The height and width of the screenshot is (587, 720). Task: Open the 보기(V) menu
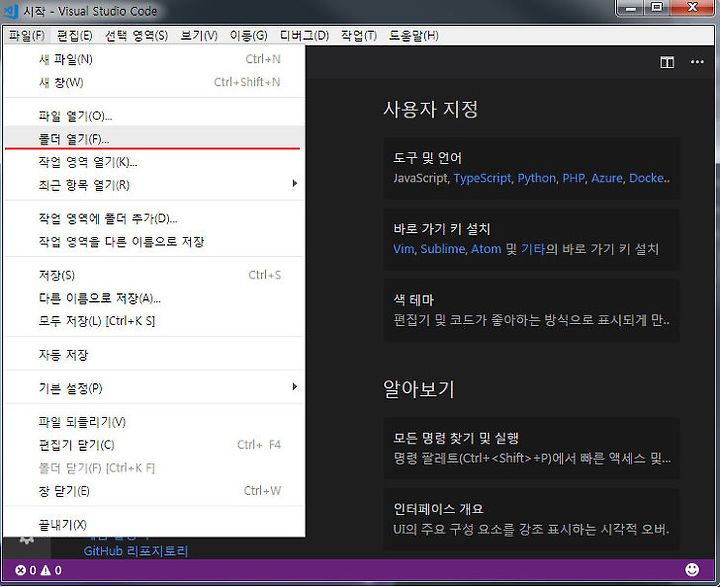199,35
